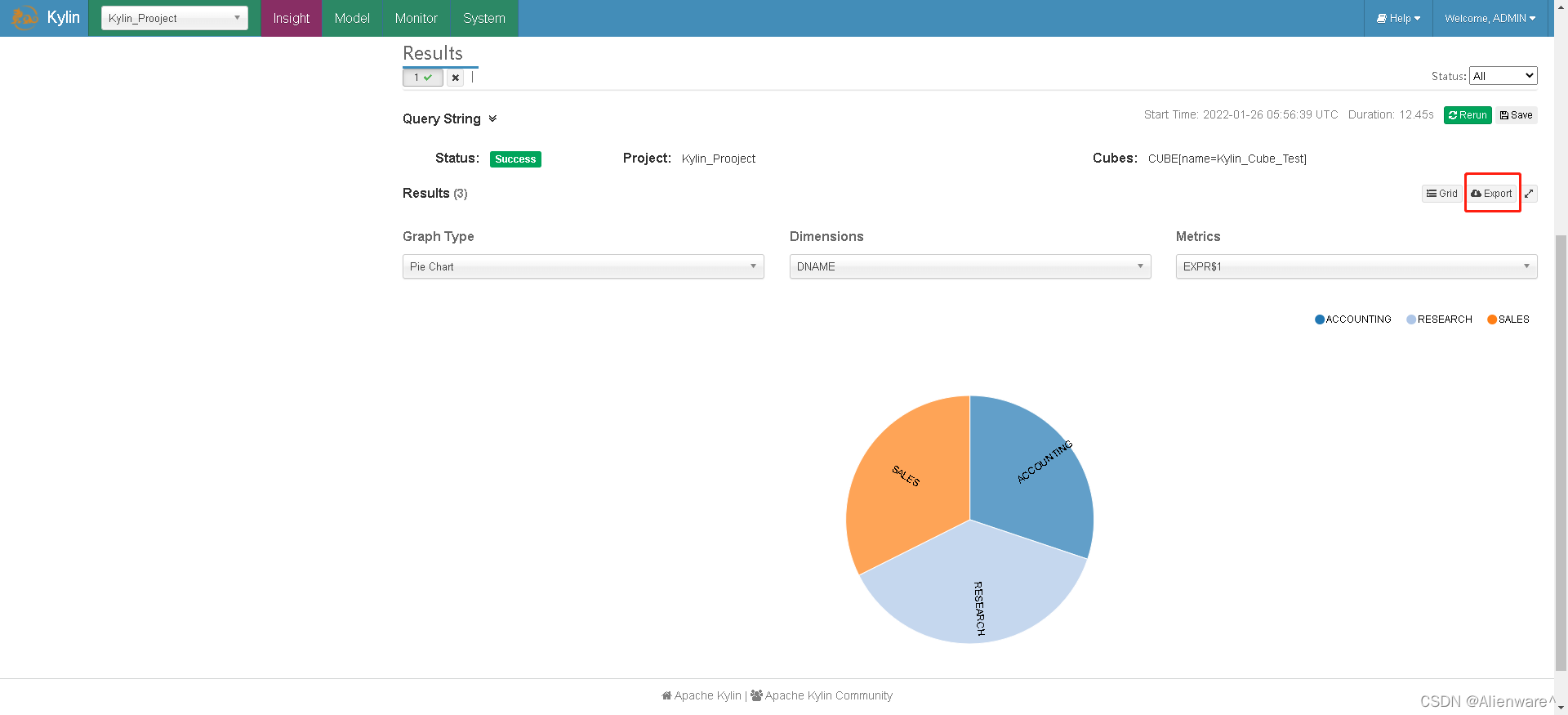Toggle ACCOUNTING legend series
This screenshot has width=1568, height=715.
pos(1353,320)
